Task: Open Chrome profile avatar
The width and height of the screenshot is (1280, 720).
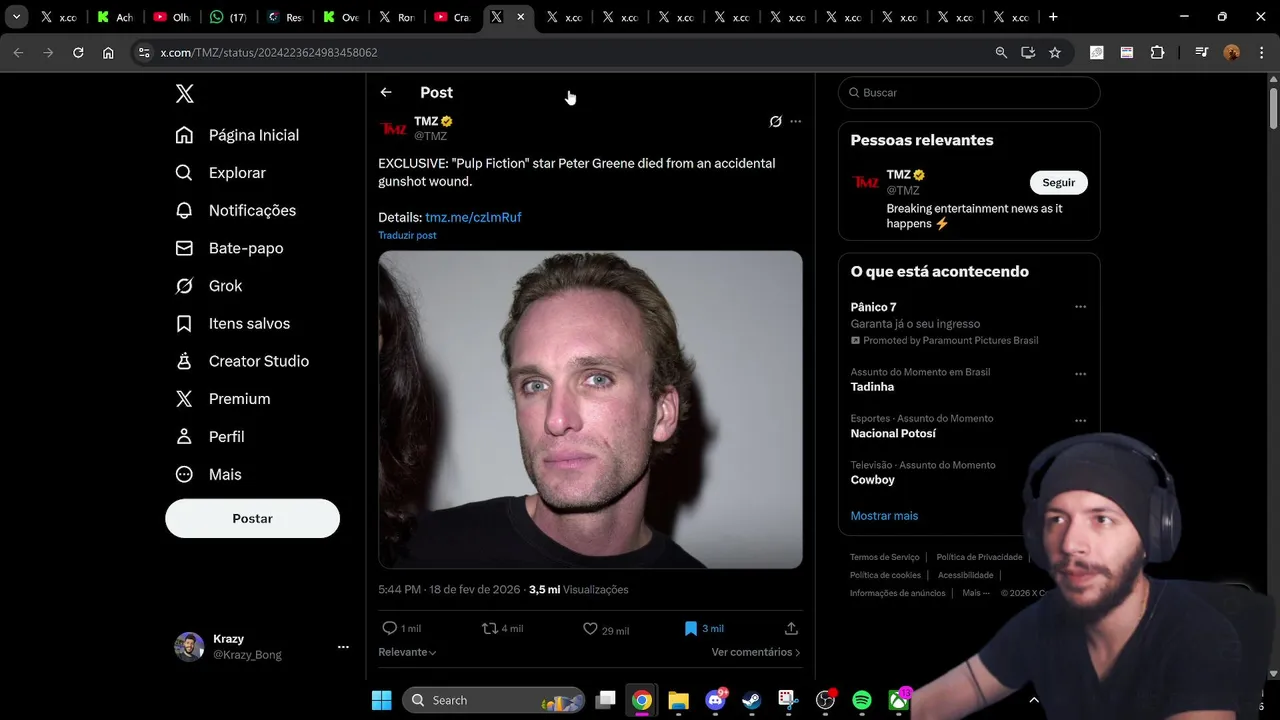Action: point(1232,52)
